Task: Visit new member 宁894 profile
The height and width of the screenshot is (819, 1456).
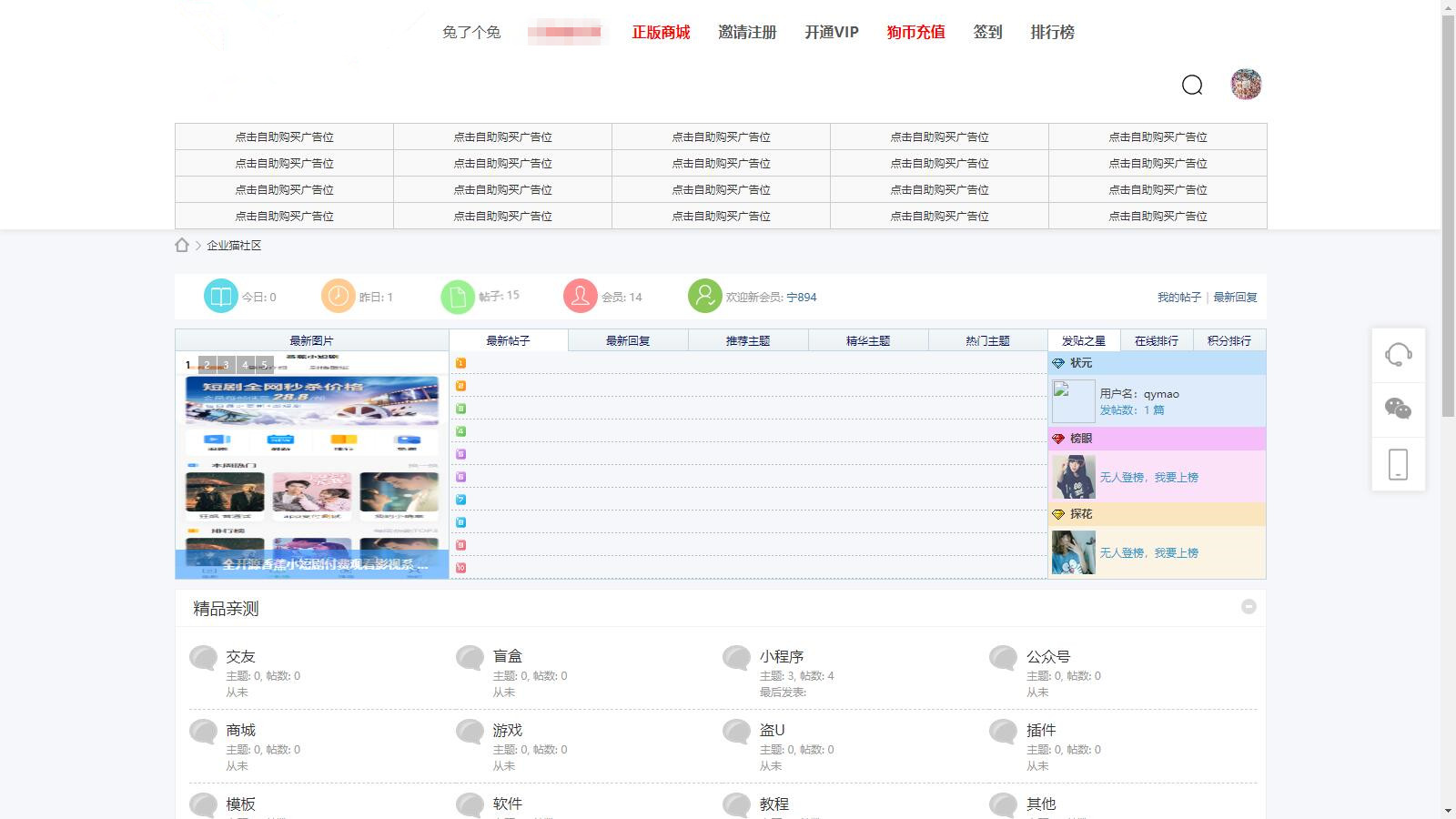Action: pos(801,298)
